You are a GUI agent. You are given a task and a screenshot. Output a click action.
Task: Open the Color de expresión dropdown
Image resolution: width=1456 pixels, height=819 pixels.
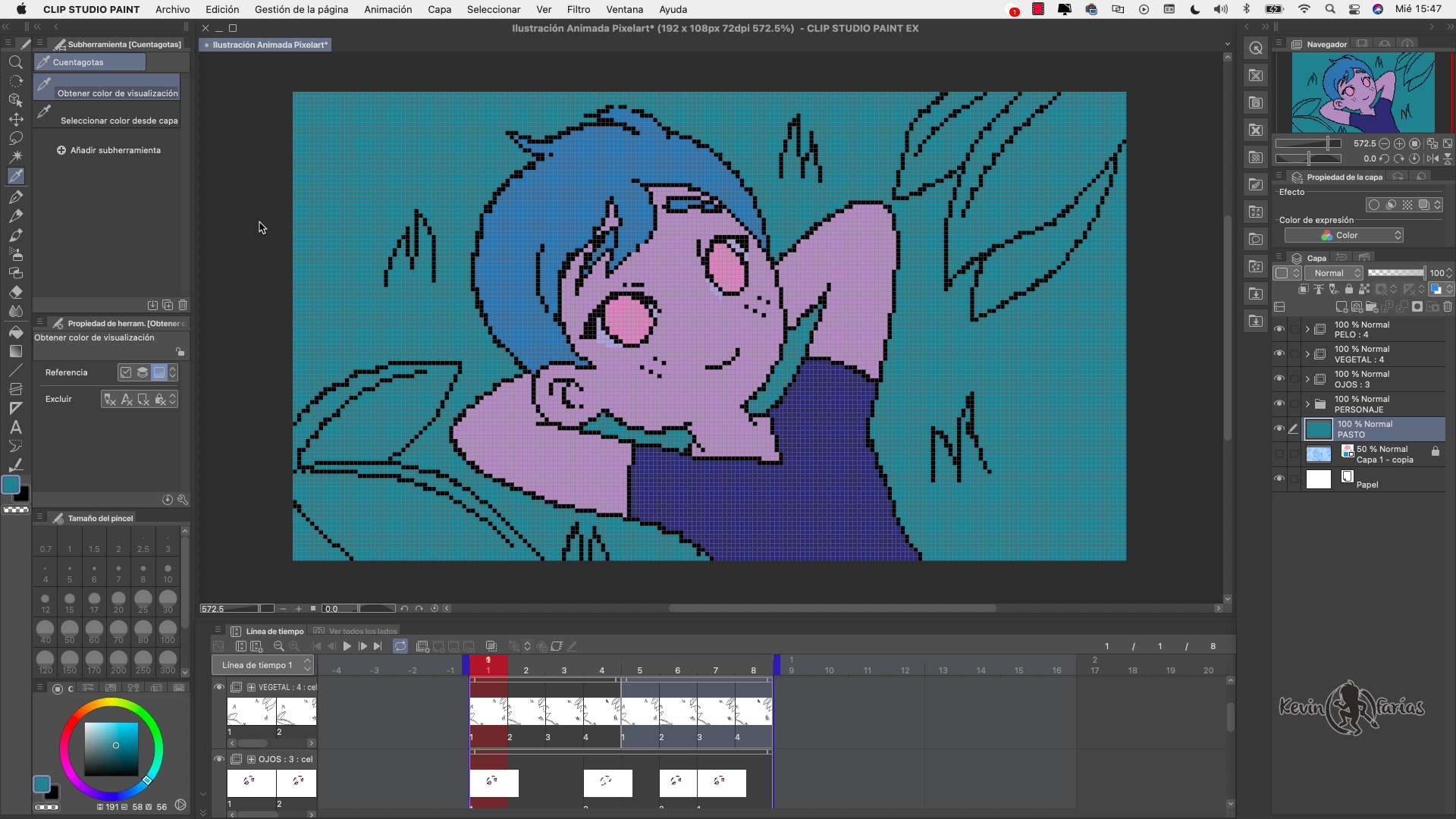1344,234
